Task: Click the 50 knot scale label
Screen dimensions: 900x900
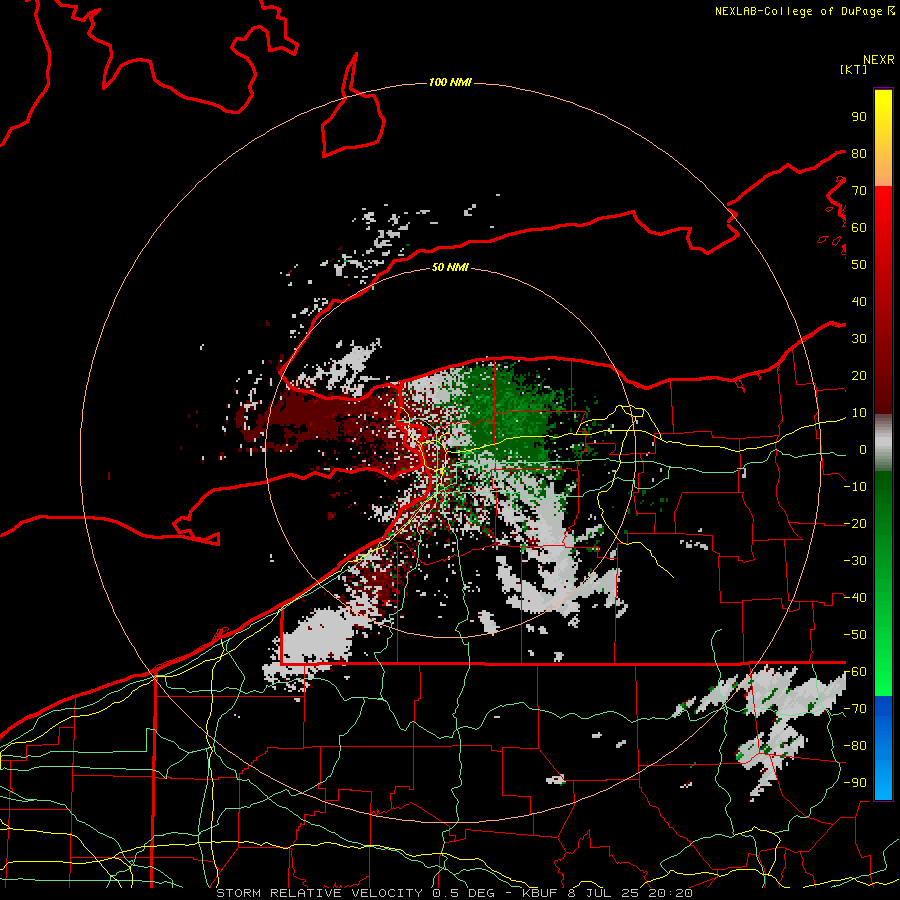Action: point(859,265)
